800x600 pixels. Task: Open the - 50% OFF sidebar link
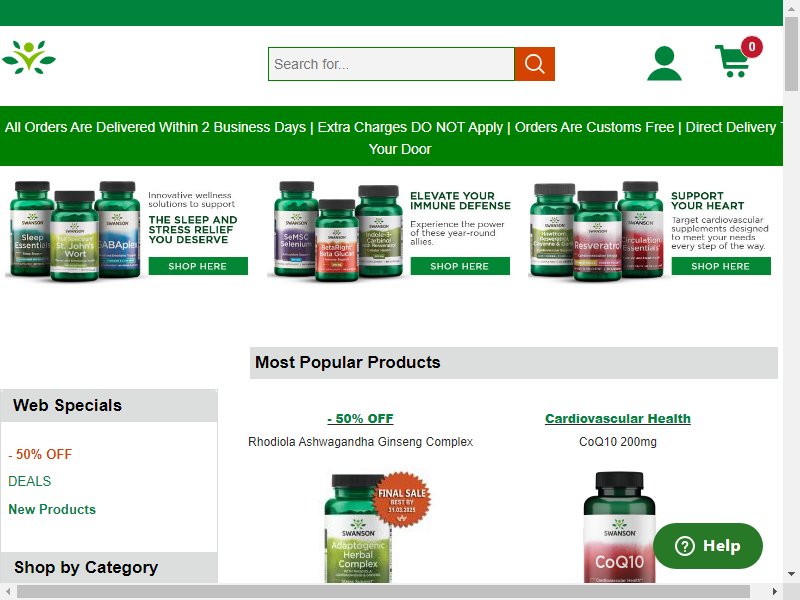point(40,454)
